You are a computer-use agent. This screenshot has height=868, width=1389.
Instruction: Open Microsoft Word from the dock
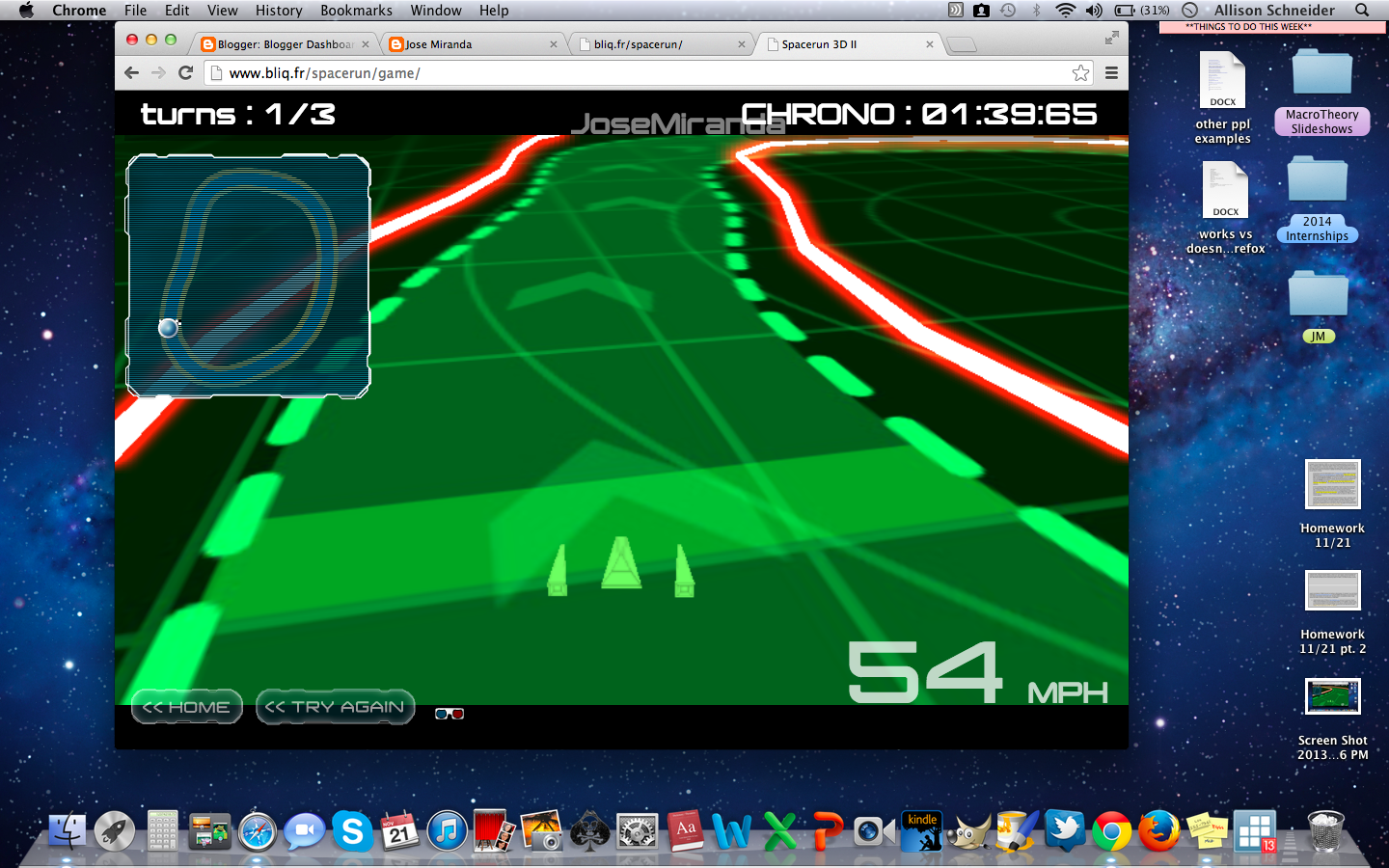[x=732, y=830]
